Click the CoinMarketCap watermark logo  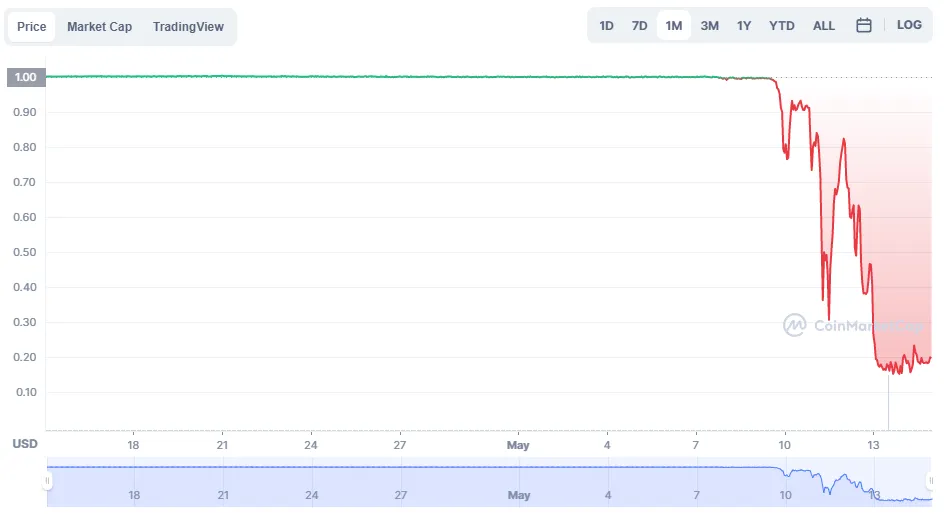click(x=852, y=325)
